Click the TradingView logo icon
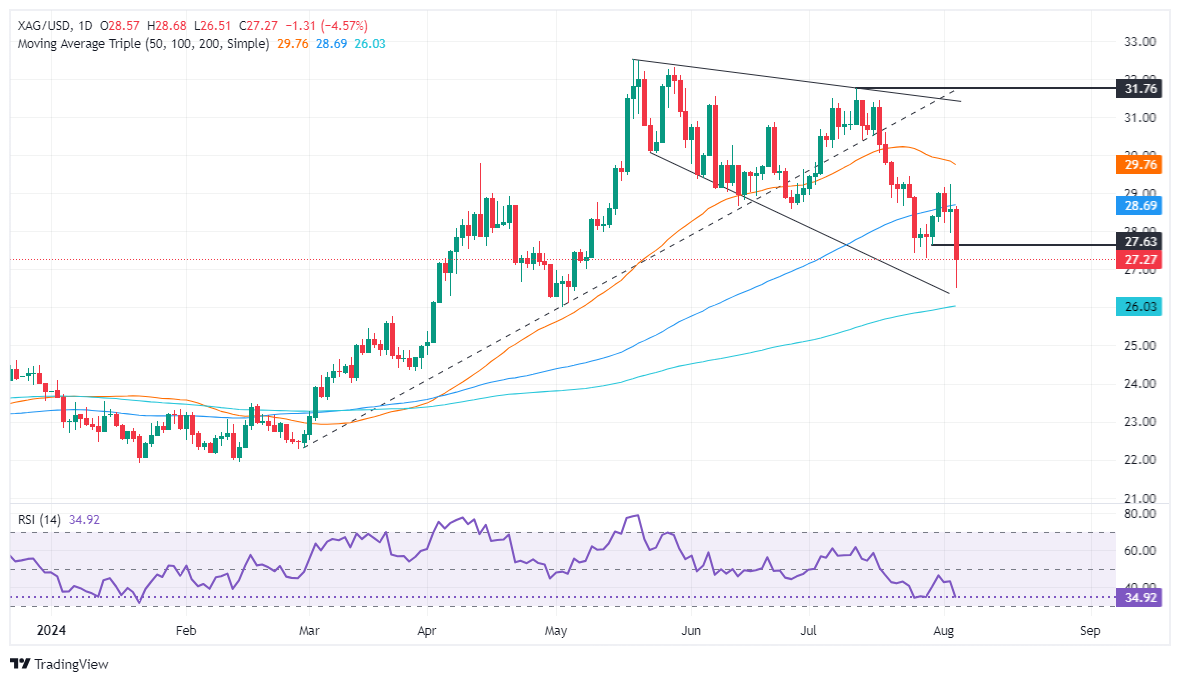The height and width of the screenshot is (682, 1180). pyautogui.click(x=20, y=664)
